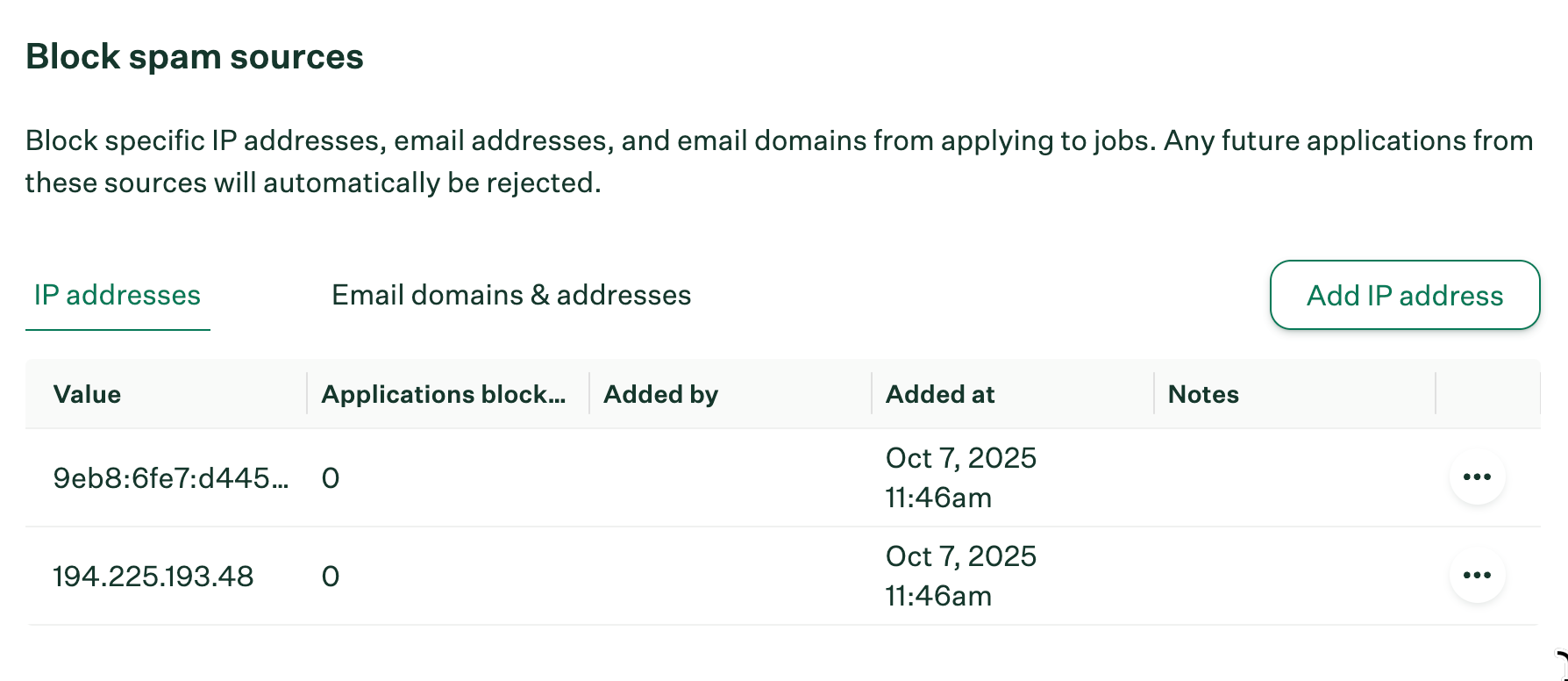Sort the table by Value column
The width and height of the screenshot is (1568, 681).
87,394
